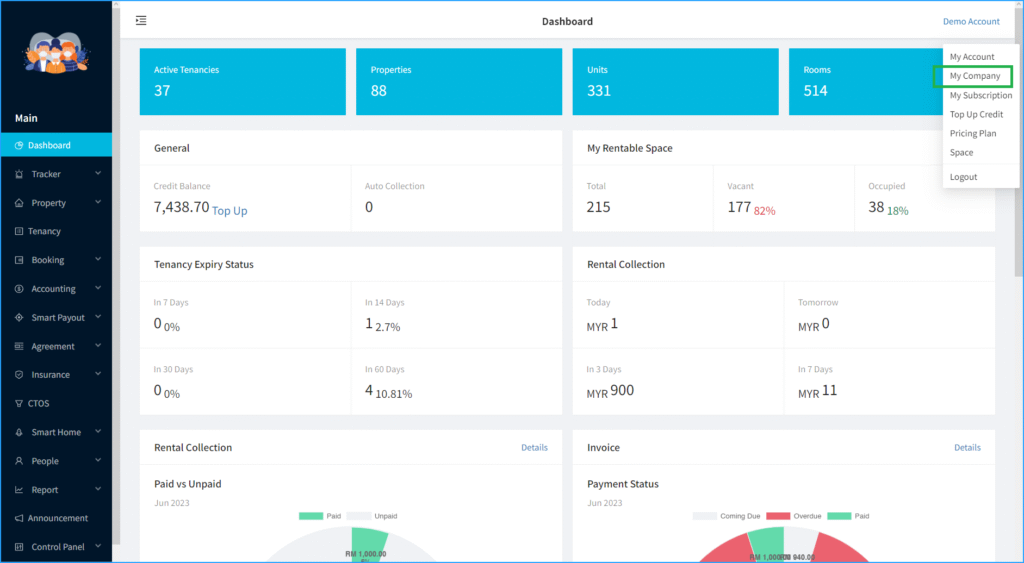
Task: Click the company logo in sidebar
Action: click(x=56, y=56)
